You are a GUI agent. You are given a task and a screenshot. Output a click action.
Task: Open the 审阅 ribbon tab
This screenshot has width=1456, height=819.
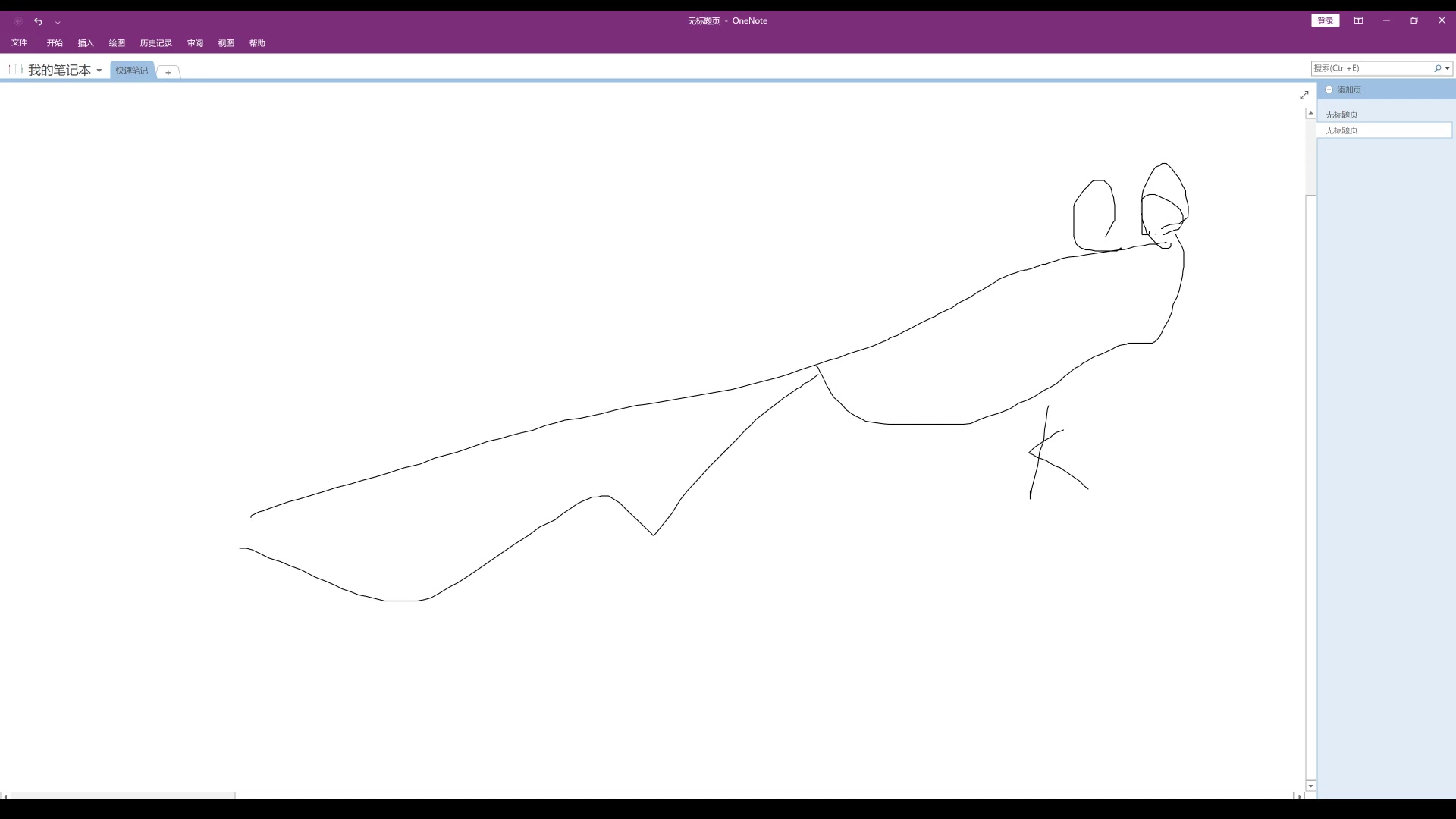tap(195, 43)
